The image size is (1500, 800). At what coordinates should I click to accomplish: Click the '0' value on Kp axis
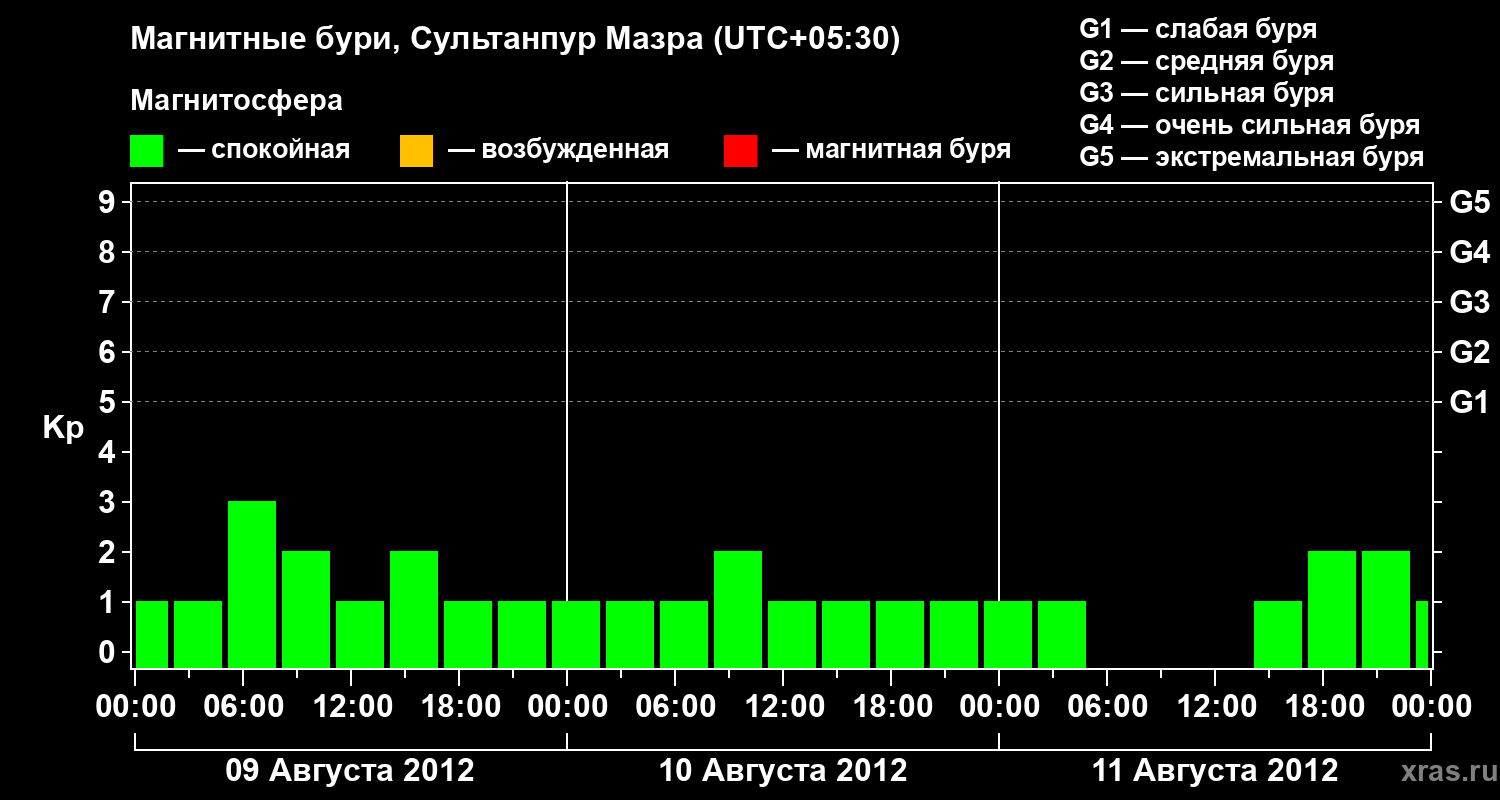109,652
